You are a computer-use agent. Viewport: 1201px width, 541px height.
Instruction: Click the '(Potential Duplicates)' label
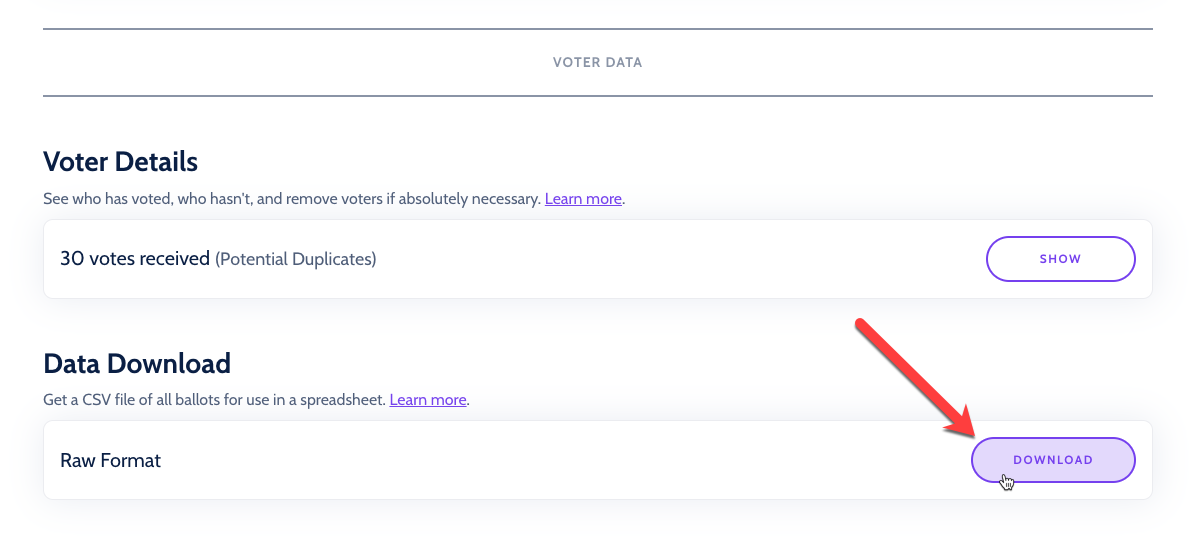tap(296, 259)
